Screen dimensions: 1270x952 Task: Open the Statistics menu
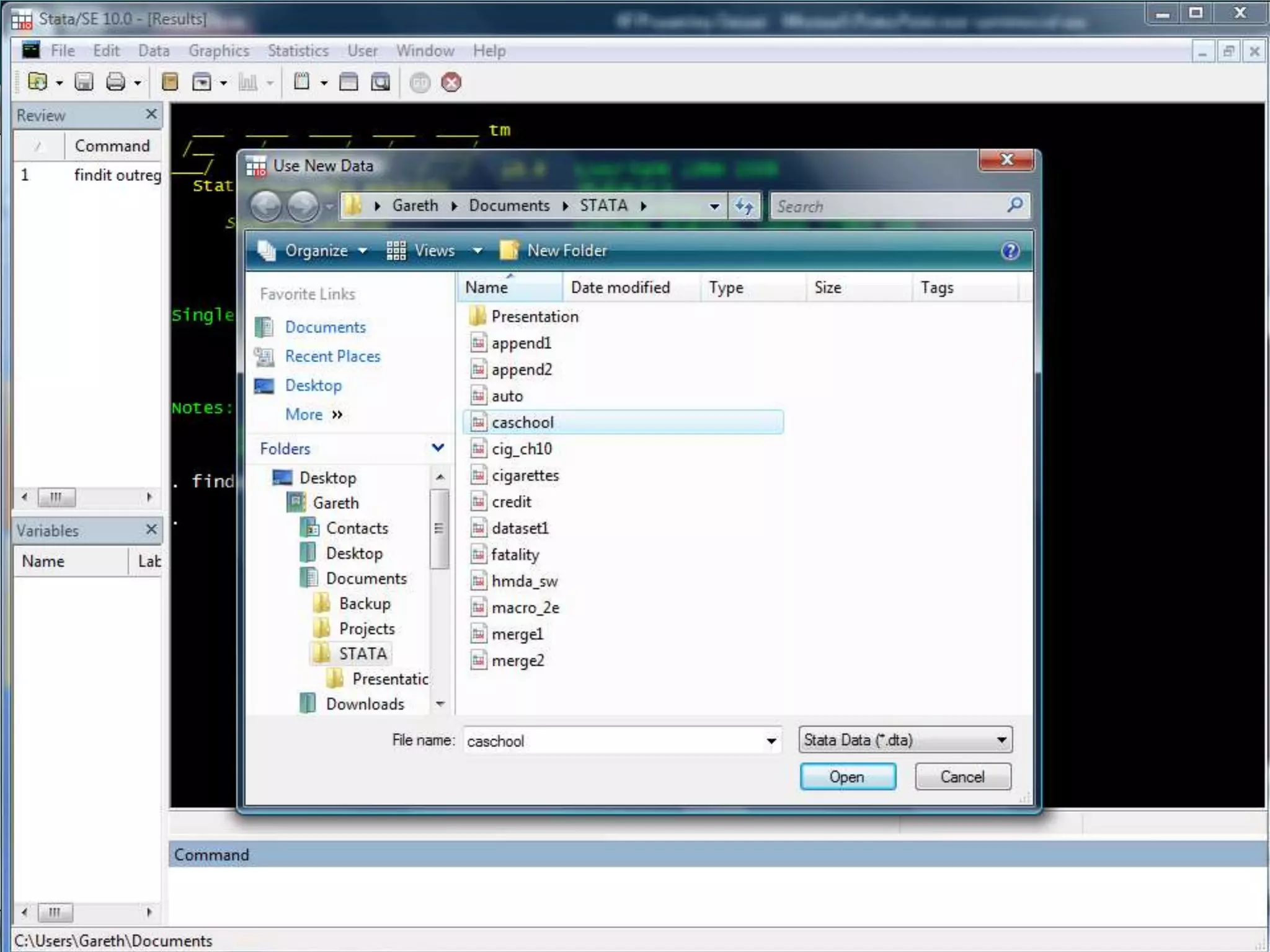click(x=298, y=51)
